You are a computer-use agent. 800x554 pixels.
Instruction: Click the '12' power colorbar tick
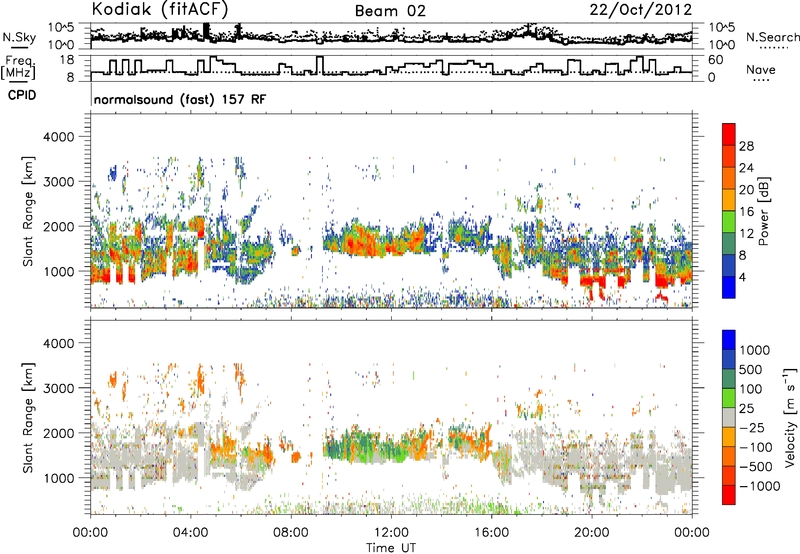(746, 234)
